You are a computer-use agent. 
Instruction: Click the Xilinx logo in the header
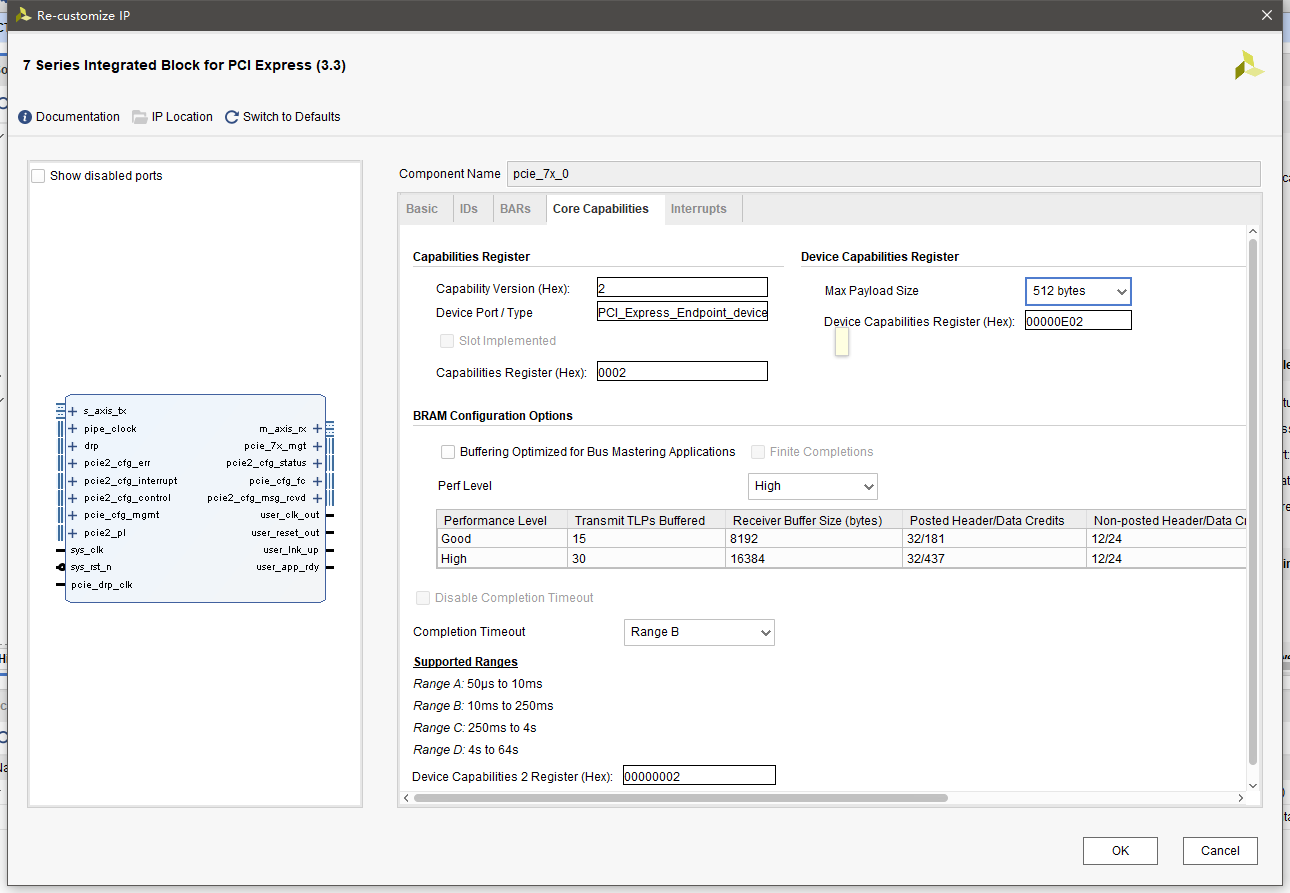click(x=1249, y=65)
